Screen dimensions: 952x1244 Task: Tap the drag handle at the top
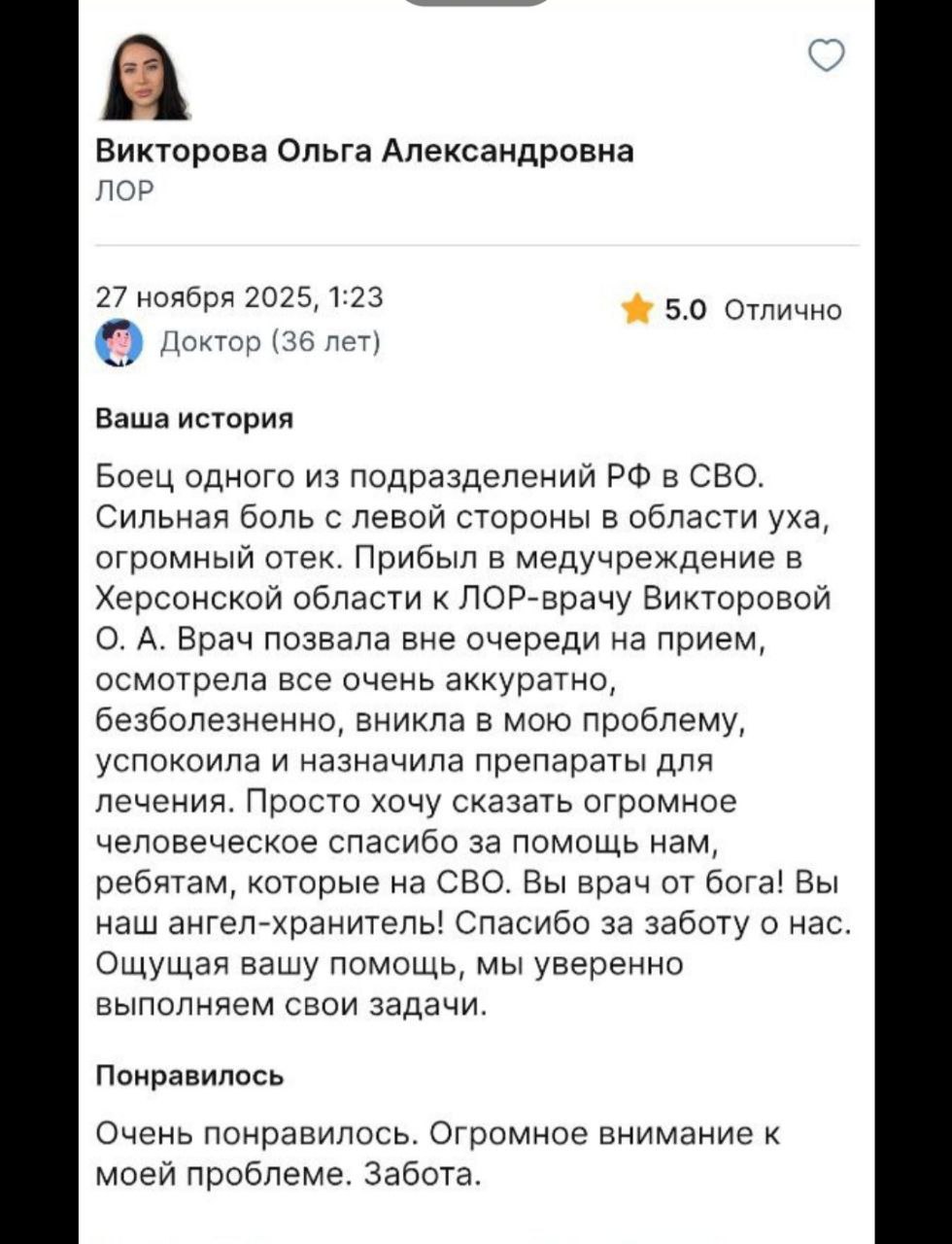pyautogui.click(x=476, y=3)
